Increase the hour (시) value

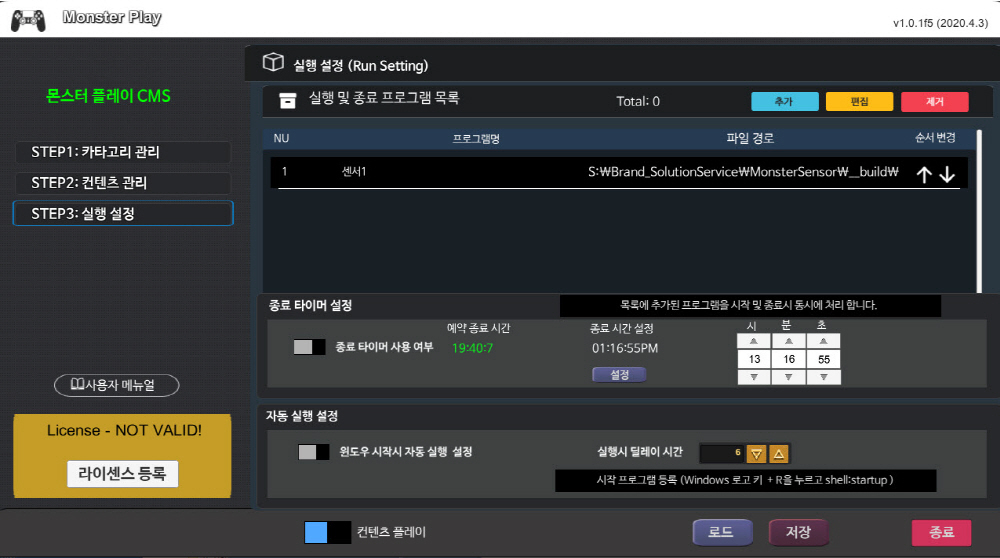click(x=754, y=341)
